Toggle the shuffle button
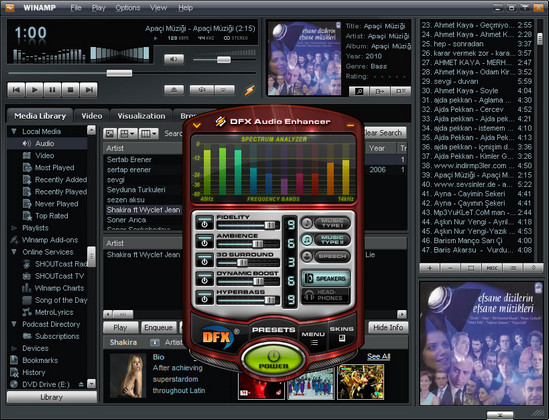The image size is (549, 420). coord(202,90)
